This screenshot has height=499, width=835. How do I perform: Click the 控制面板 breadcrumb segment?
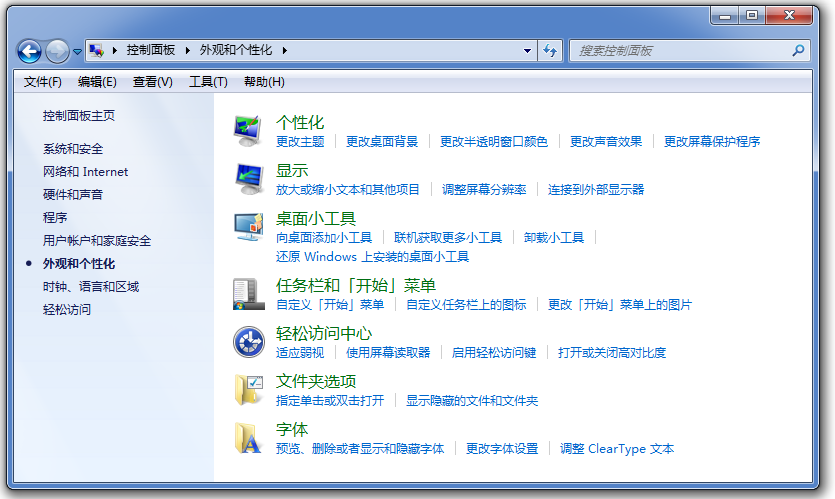pyautogui.click(x=151, y=50)
